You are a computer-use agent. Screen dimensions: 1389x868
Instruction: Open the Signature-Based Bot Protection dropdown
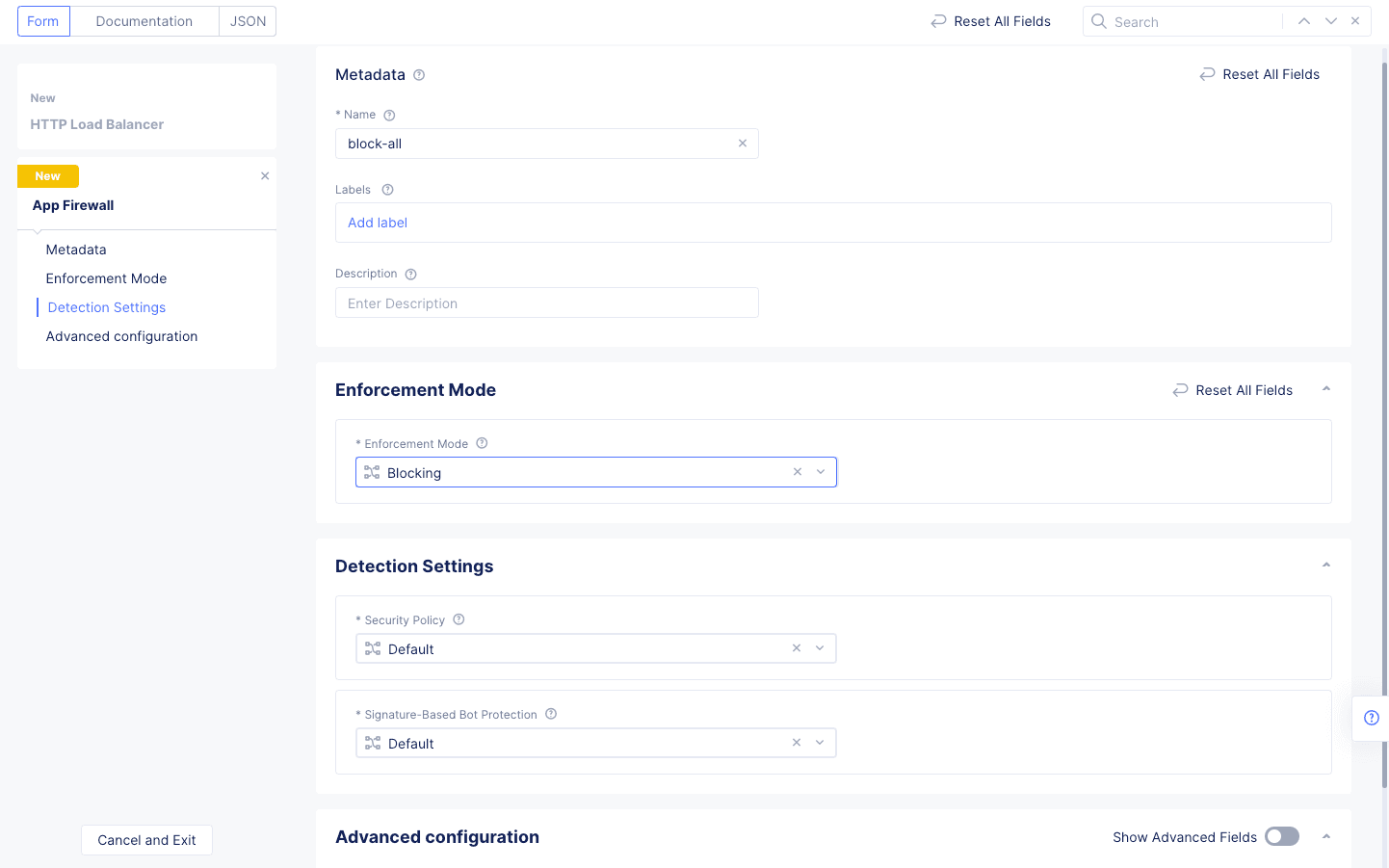pyautogui.click(x=820, y=743)
